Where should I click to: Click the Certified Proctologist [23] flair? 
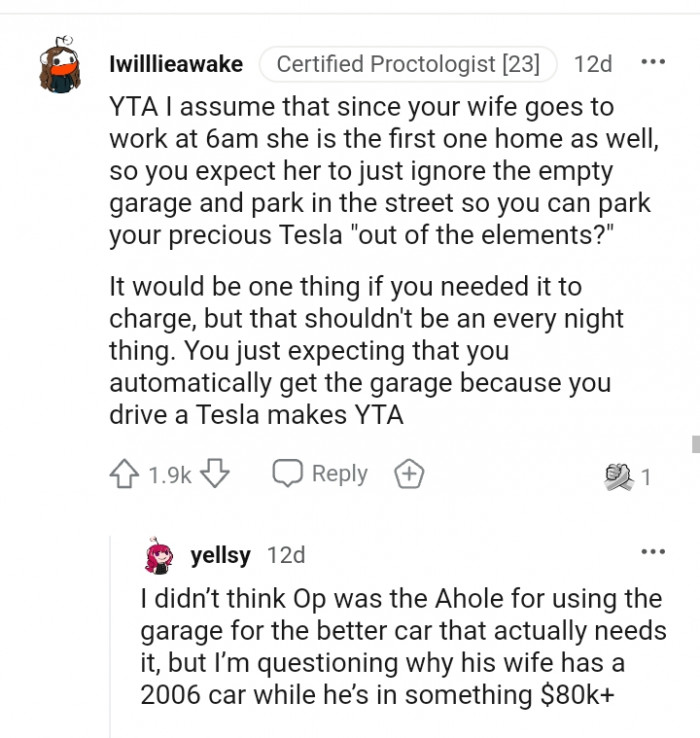[408, 64]
